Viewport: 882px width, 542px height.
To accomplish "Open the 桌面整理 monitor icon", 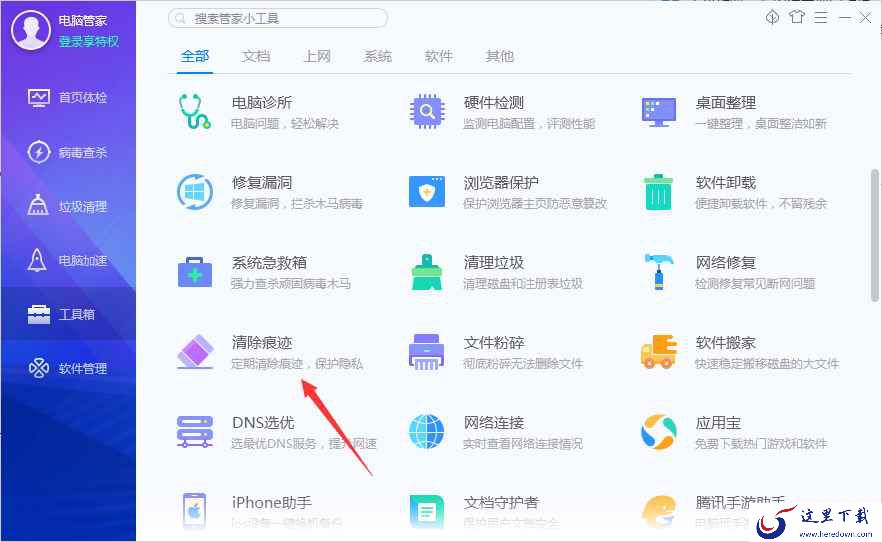I will pyautogui.click(x=659, y=112).
